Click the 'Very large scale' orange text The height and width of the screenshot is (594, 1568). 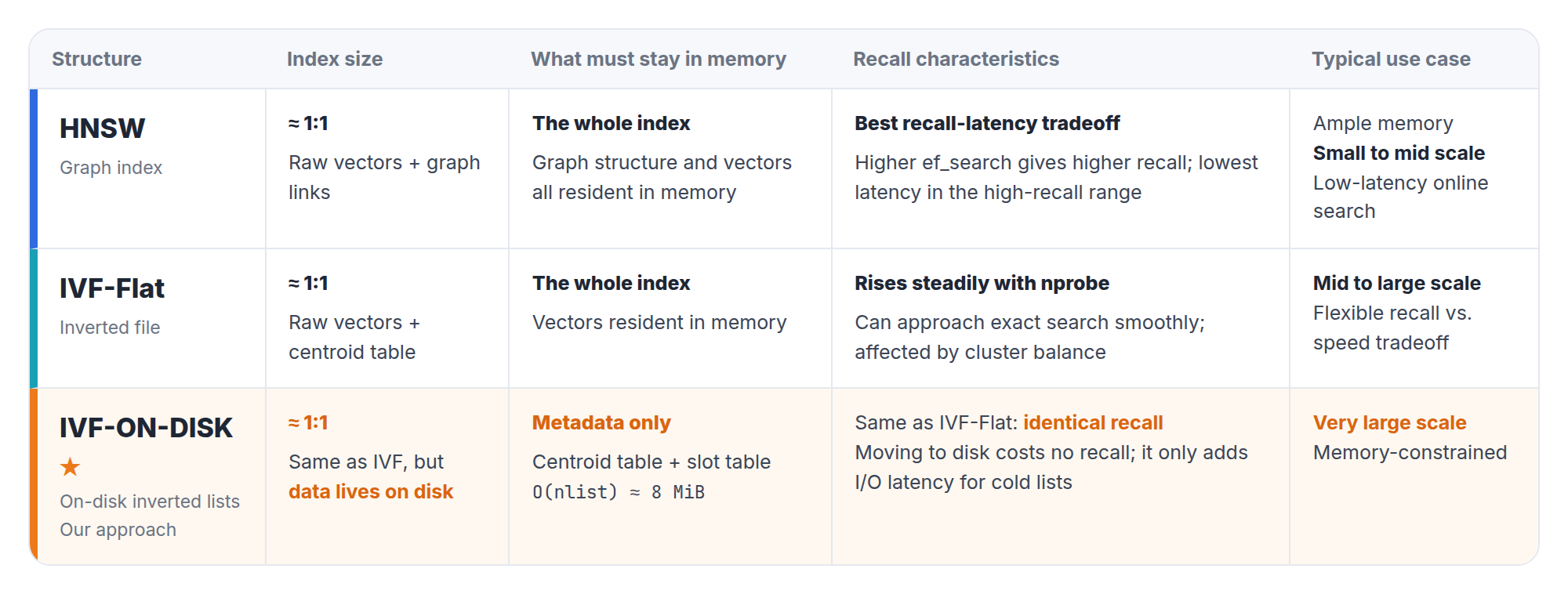coord(1389,422)
